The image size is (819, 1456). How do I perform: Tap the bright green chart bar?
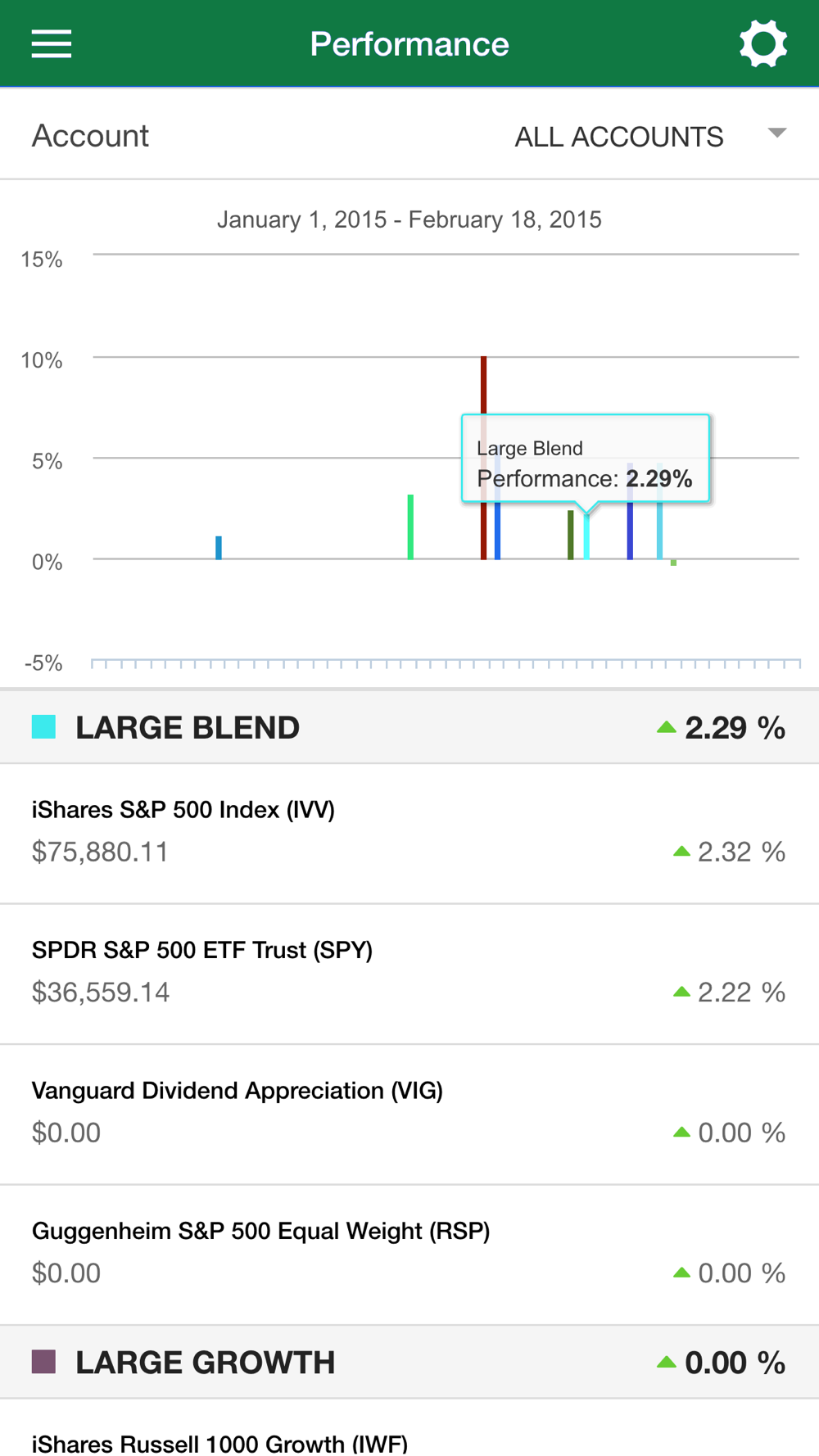tap(410, 528)
